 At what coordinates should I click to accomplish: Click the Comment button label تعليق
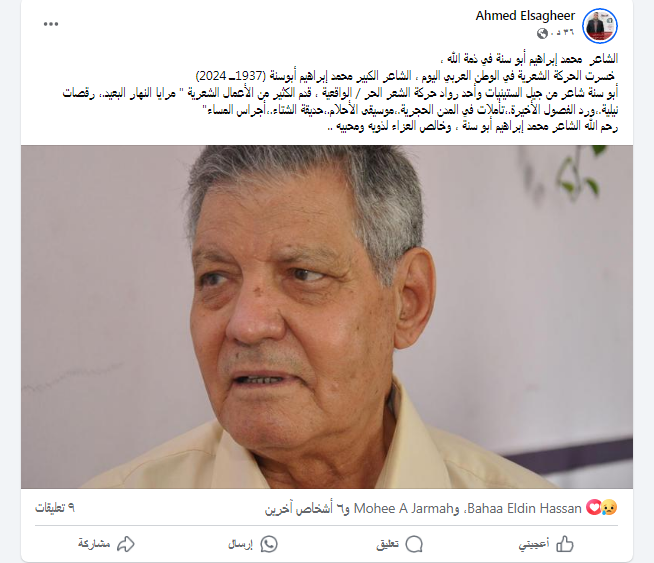point(387,544)
